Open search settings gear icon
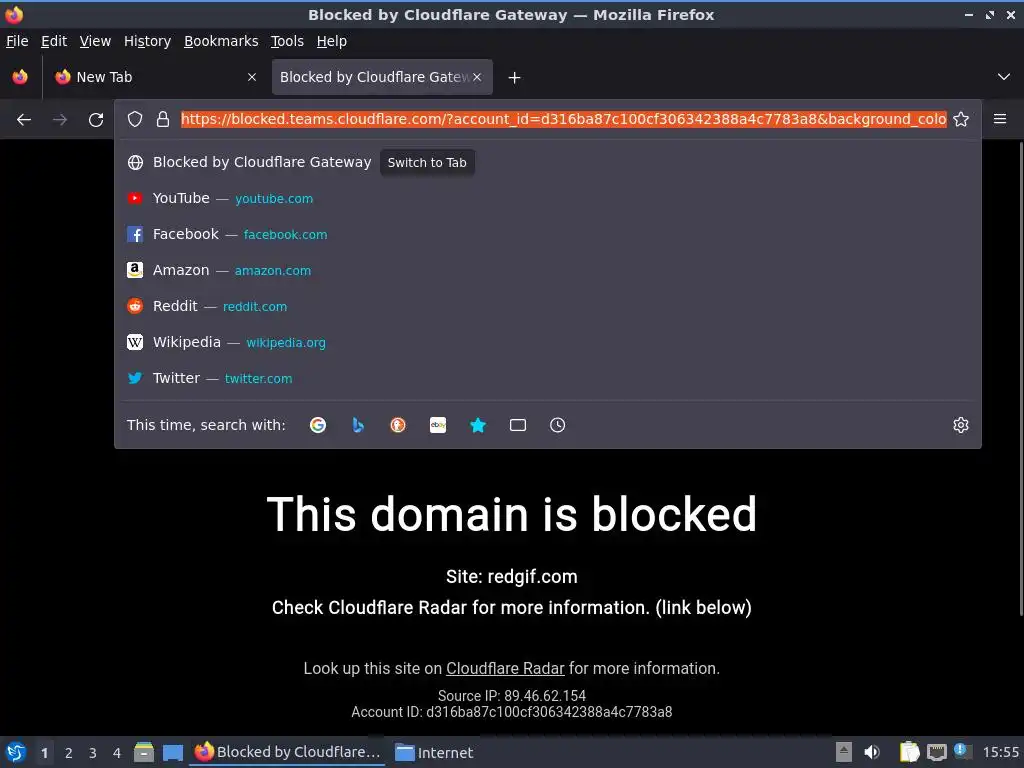1024x768 pixels. pos(961,425)
